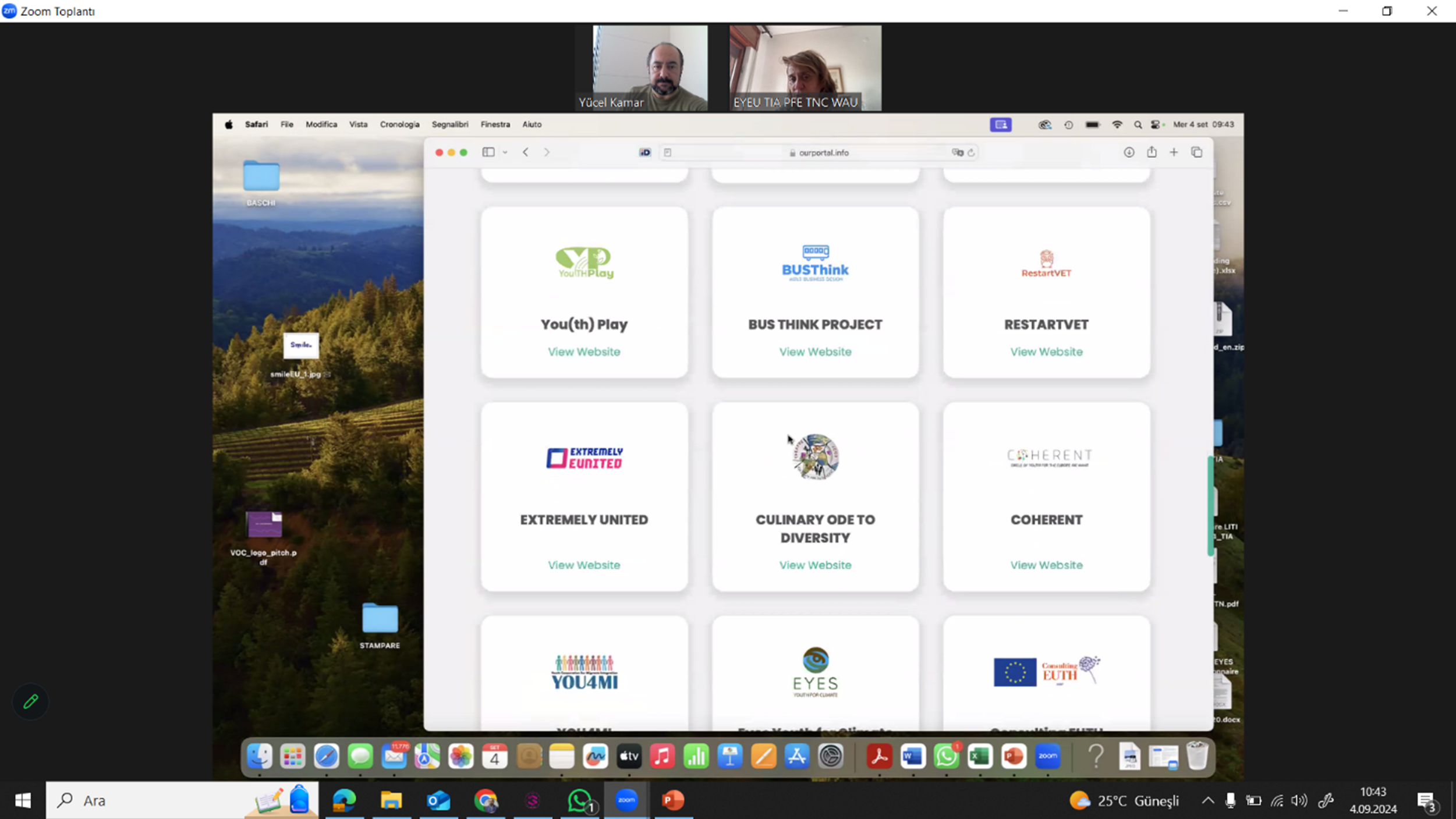This screenshot has width=1456, height=819.
Task: Click the Zoom annotate pencil button
Action: (30, 701)
